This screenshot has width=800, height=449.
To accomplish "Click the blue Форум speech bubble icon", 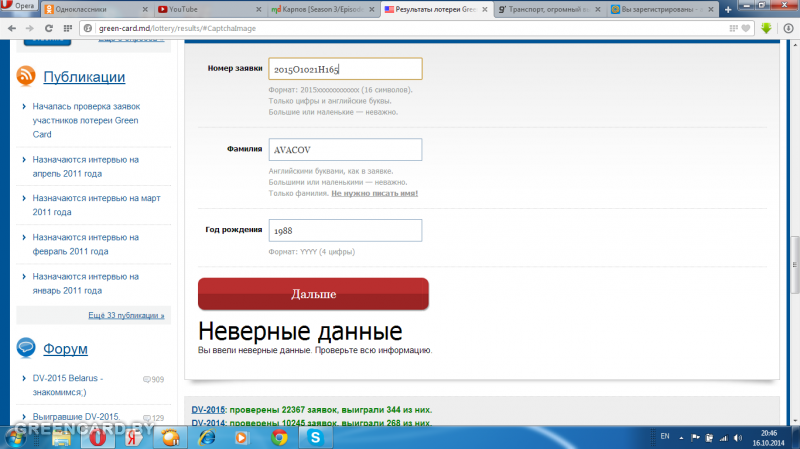I will (27, 348).
